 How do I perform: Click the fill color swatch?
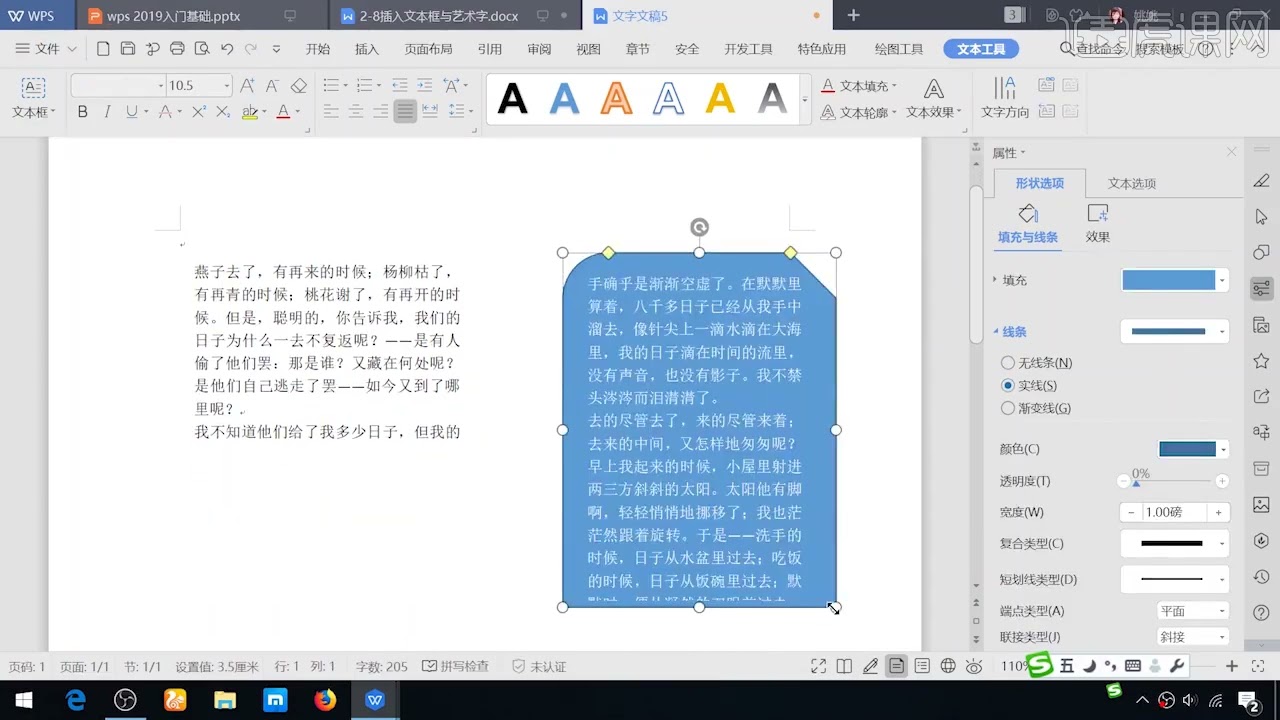tap(1168, 280)
